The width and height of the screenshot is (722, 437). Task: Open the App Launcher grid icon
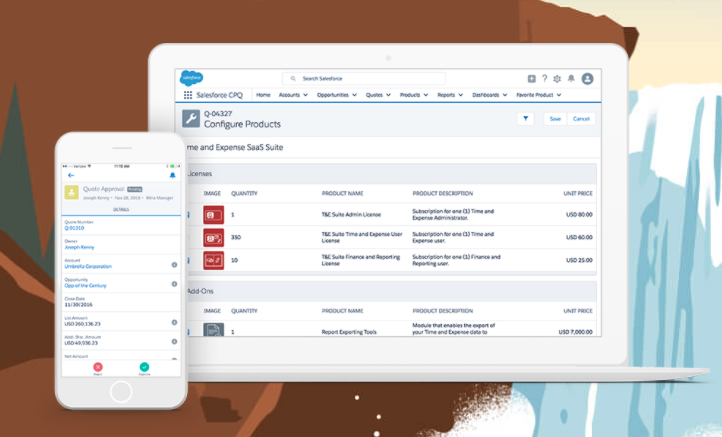pos(188,95)
